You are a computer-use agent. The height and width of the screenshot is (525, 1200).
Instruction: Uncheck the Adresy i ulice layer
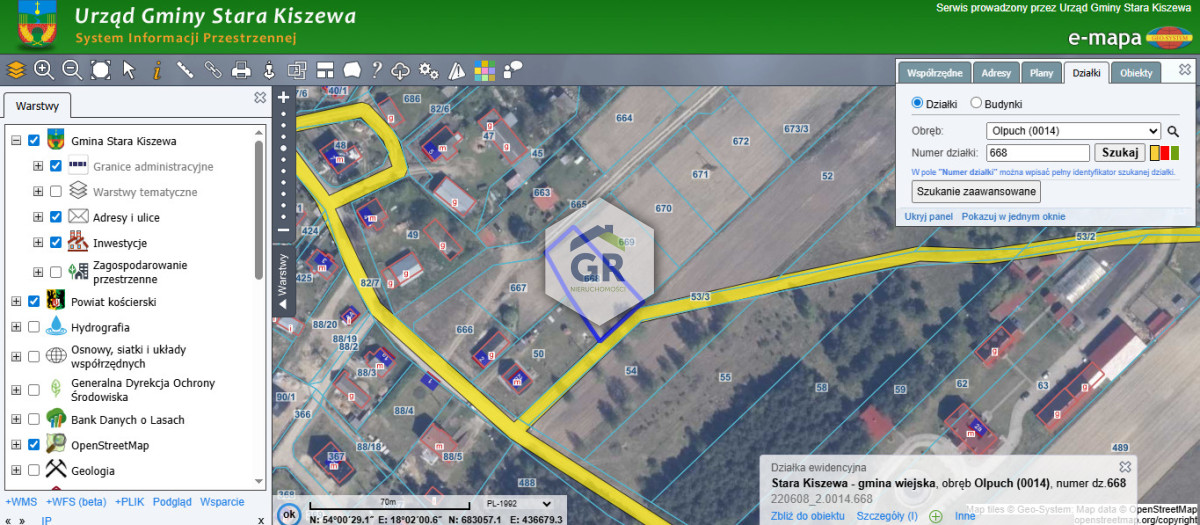pos(56,217)
